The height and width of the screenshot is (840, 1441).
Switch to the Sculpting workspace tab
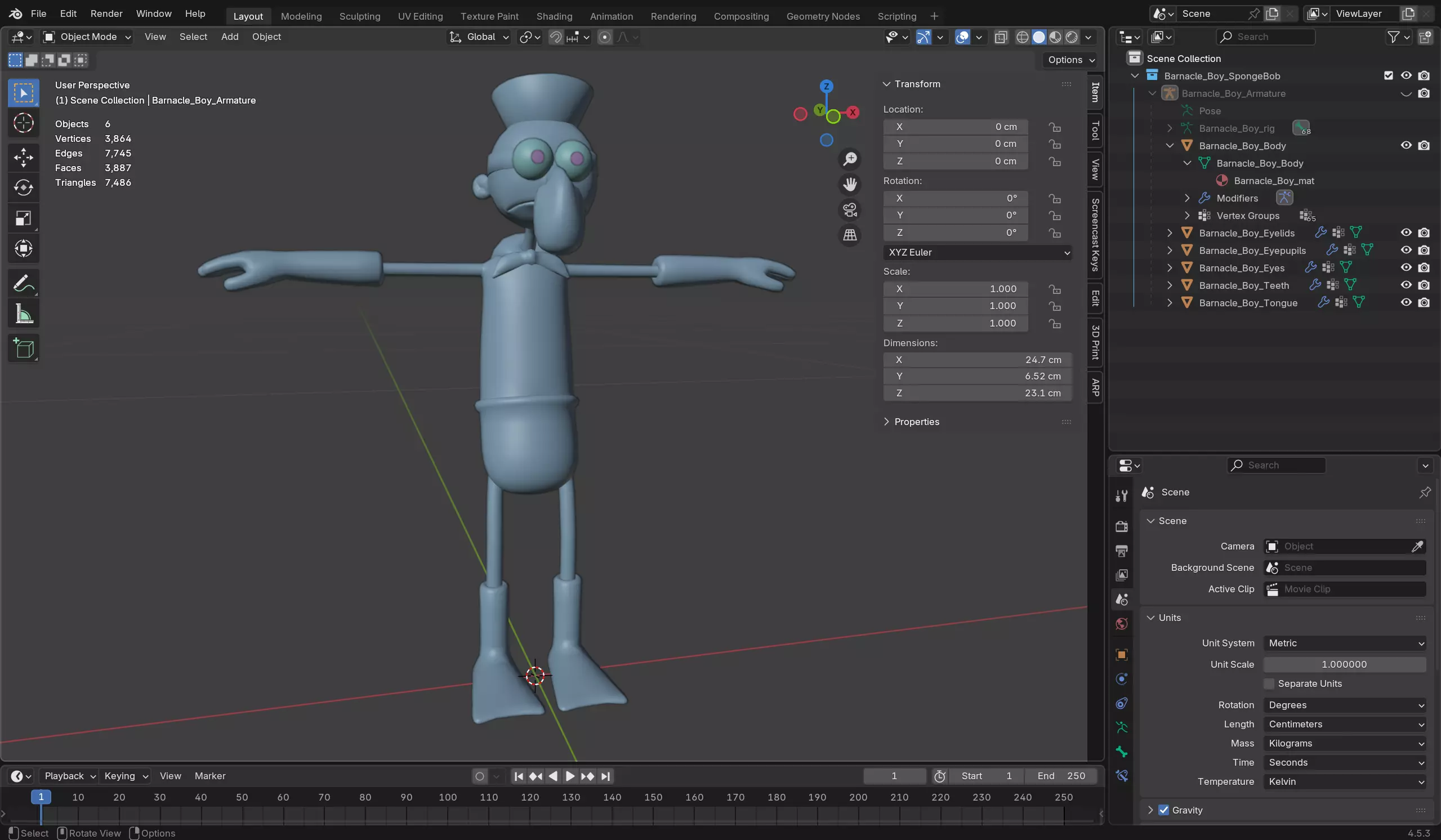click(360, 16)
